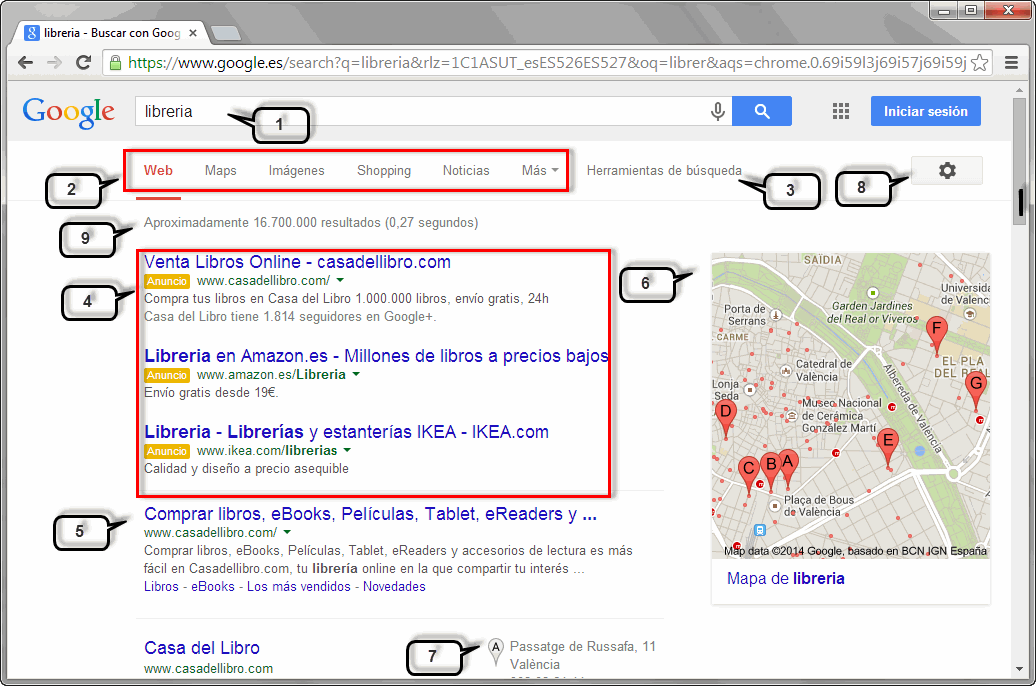Switch to the Shopping tab
The height and width of the screenshot is (686, 1036).
pos(383,170)
